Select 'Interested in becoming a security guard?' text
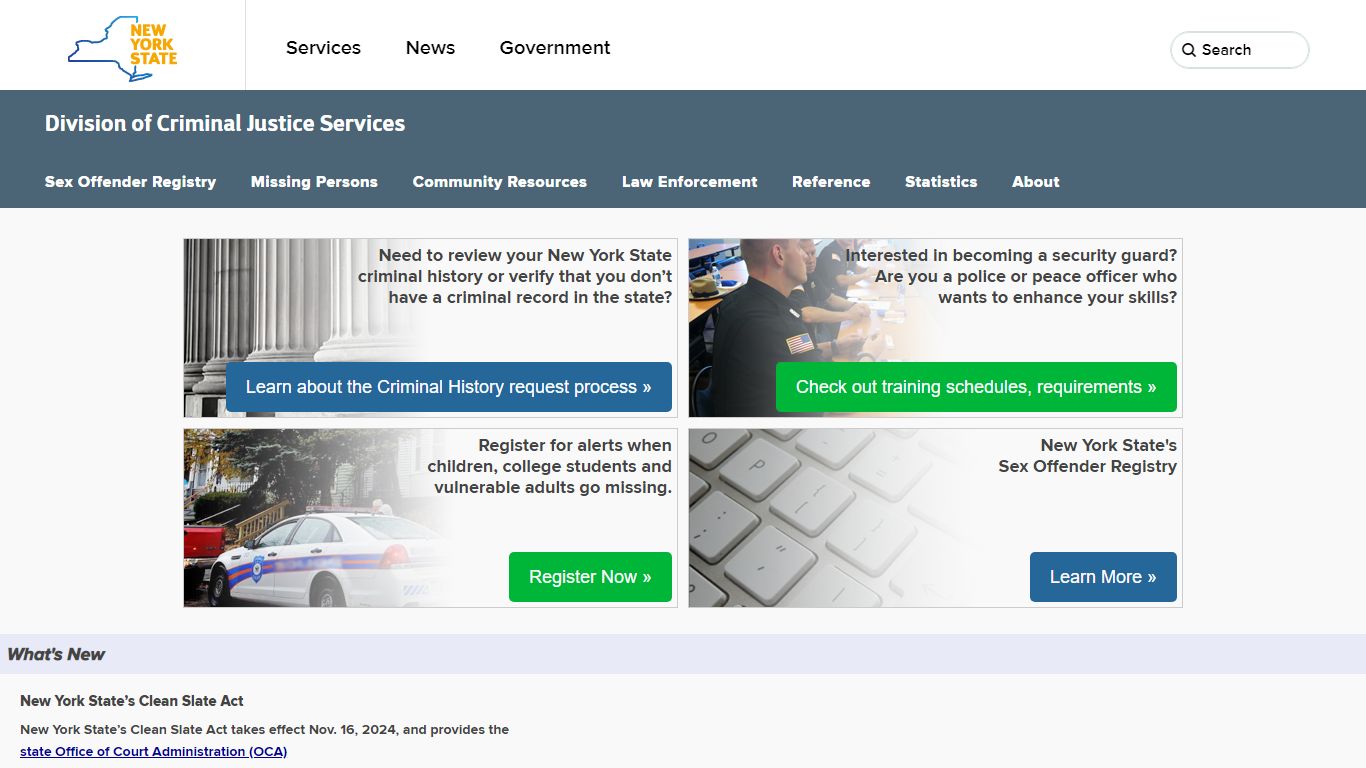Viewport: 1366px width, 768px height. (1011, 255)
